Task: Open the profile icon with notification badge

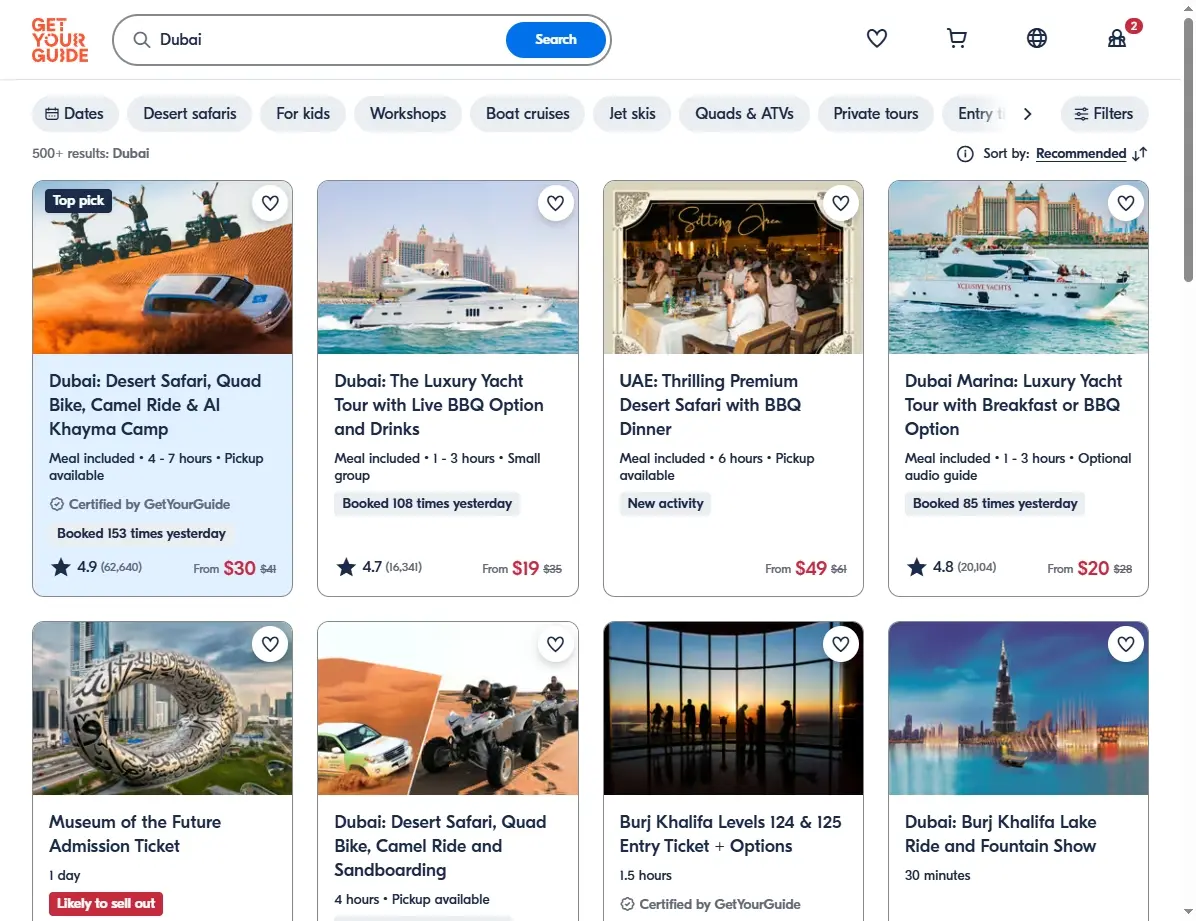Action: [1117, 38]
